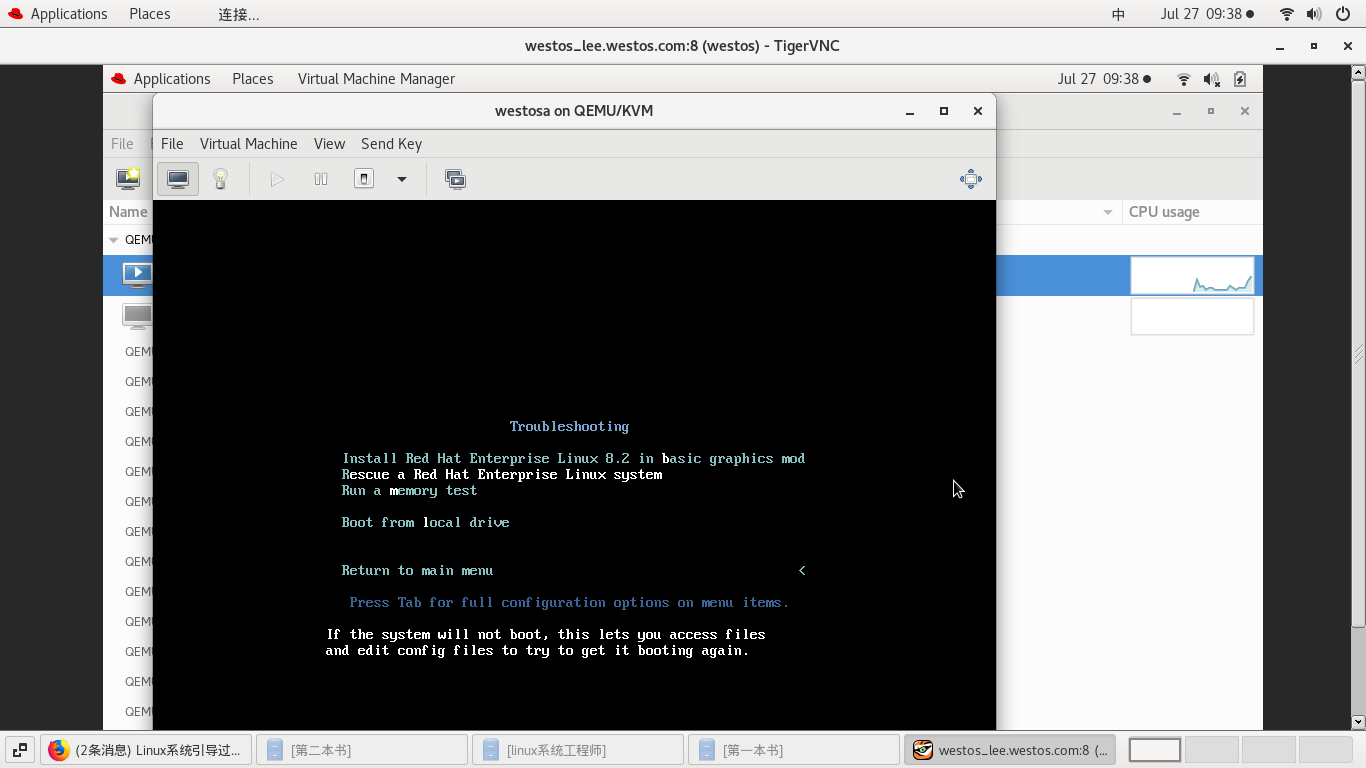Click the show desktop icon in bottom panel
This screenshot has height=768, width=1366.
[x=19, y=750]
